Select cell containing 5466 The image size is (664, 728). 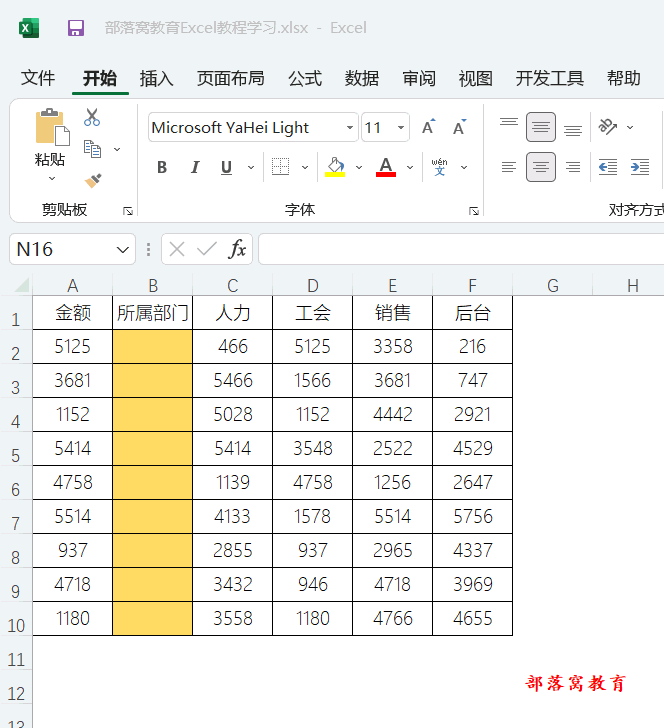tap(233, 381)
